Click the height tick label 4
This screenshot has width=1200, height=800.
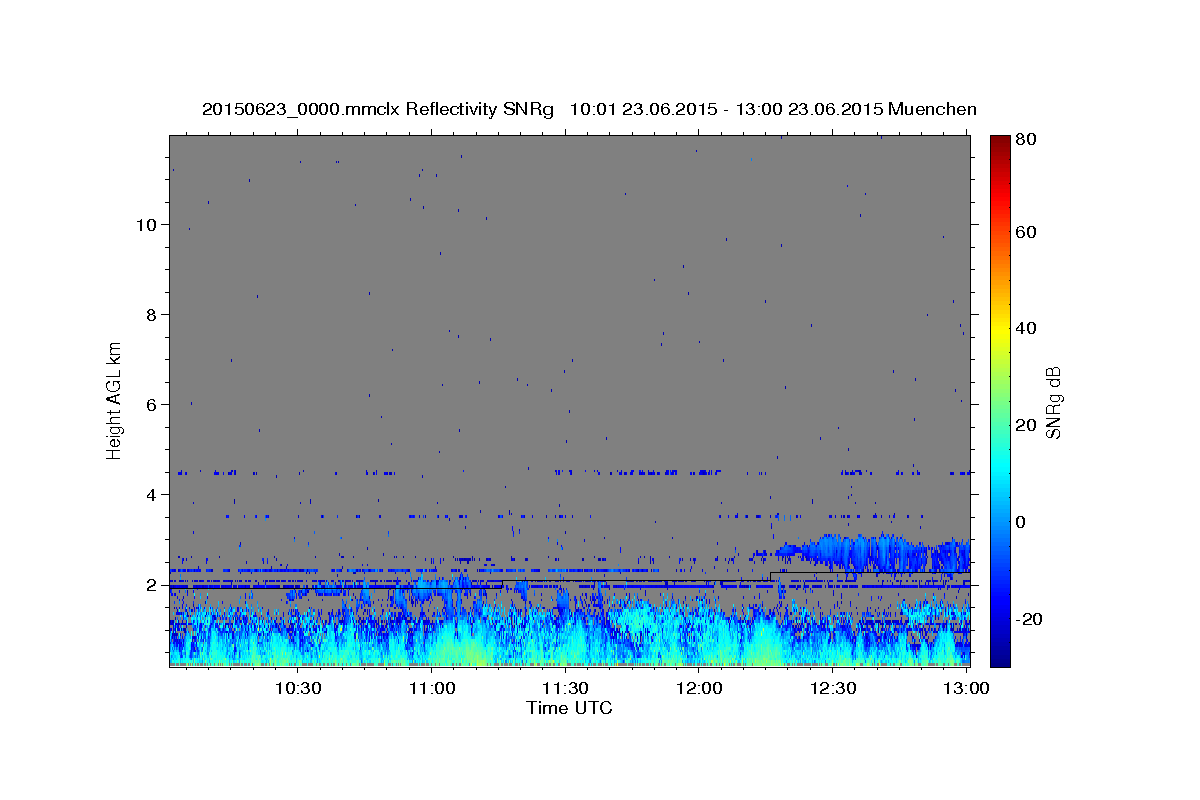coord(153,494)
